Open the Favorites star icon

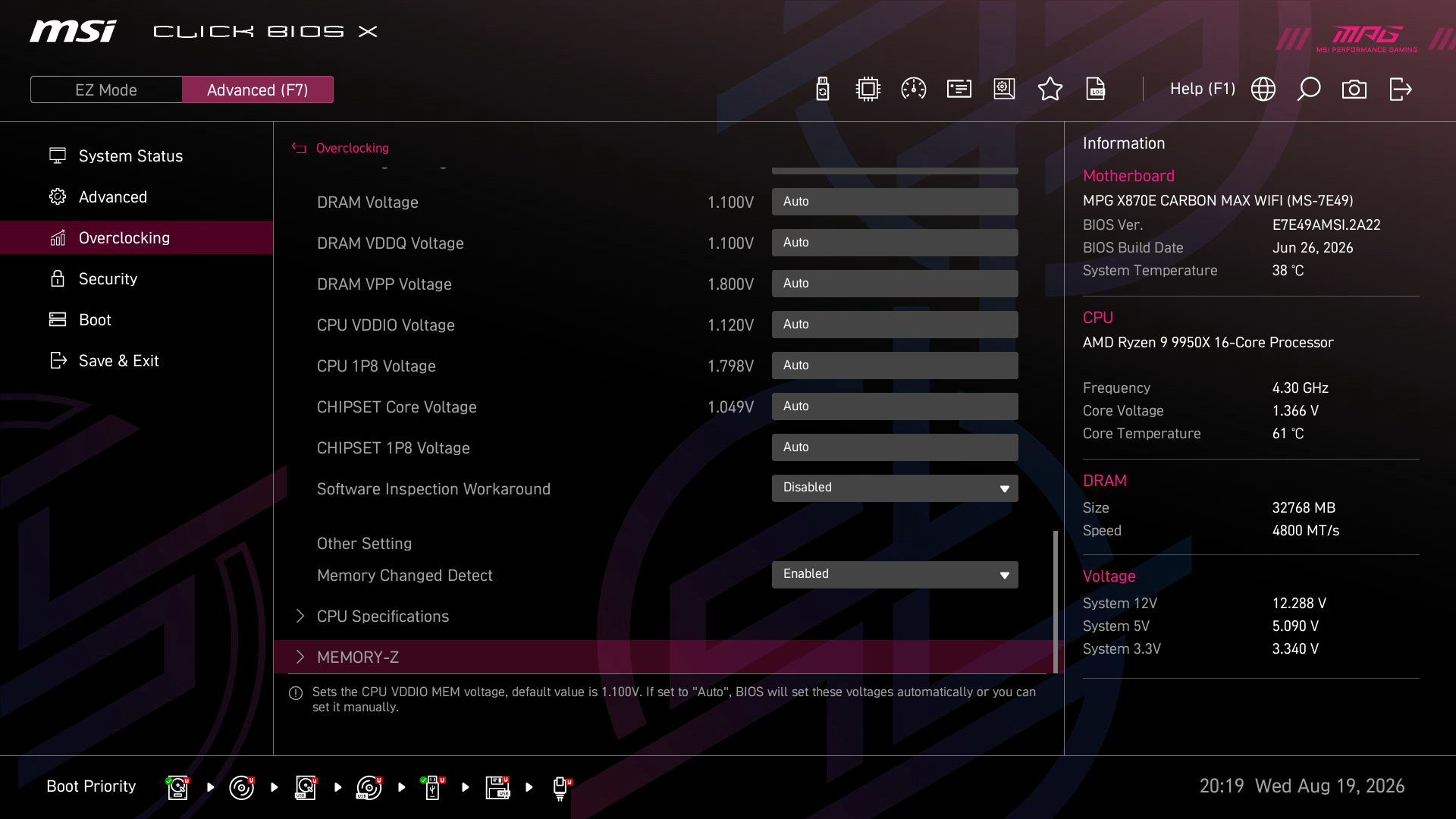[x=1050, y=89]
